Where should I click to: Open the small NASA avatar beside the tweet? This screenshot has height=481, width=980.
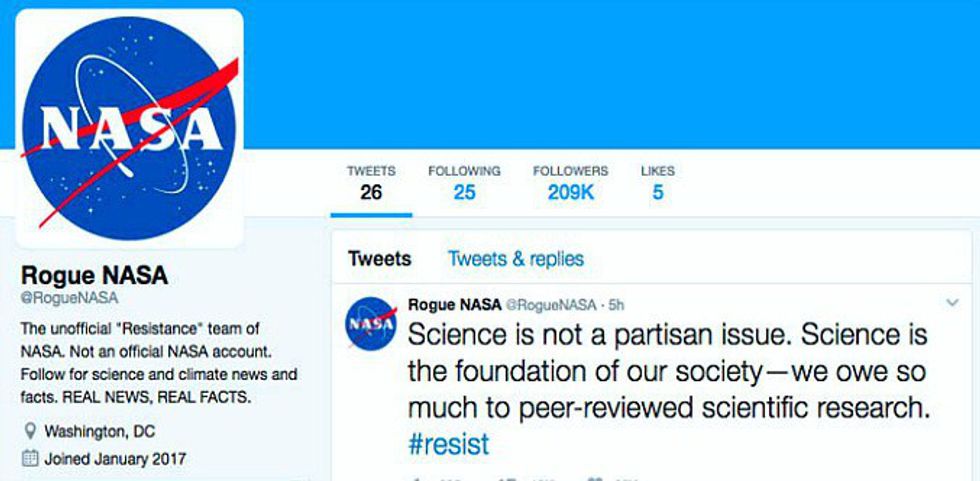(371, 323)
